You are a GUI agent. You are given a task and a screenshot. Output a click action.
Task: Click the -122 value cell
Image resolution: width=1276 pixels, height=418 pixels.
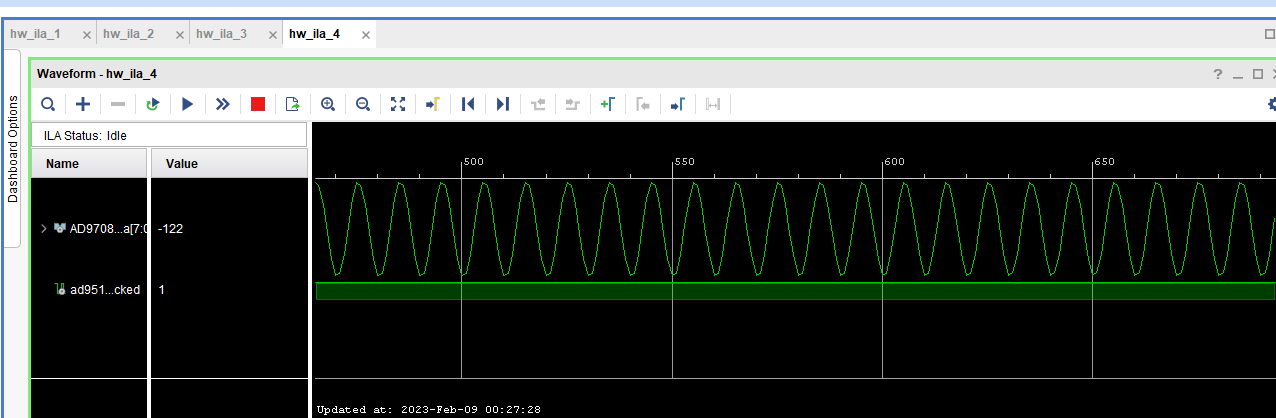point(170,229)
